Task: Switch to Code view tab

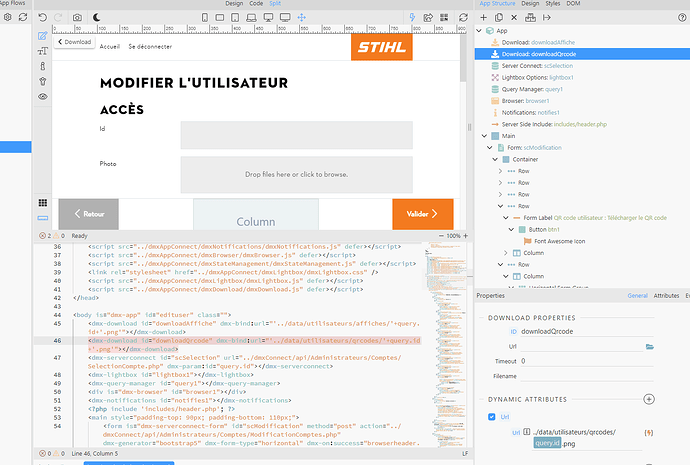Action: [x=256, y=4]
